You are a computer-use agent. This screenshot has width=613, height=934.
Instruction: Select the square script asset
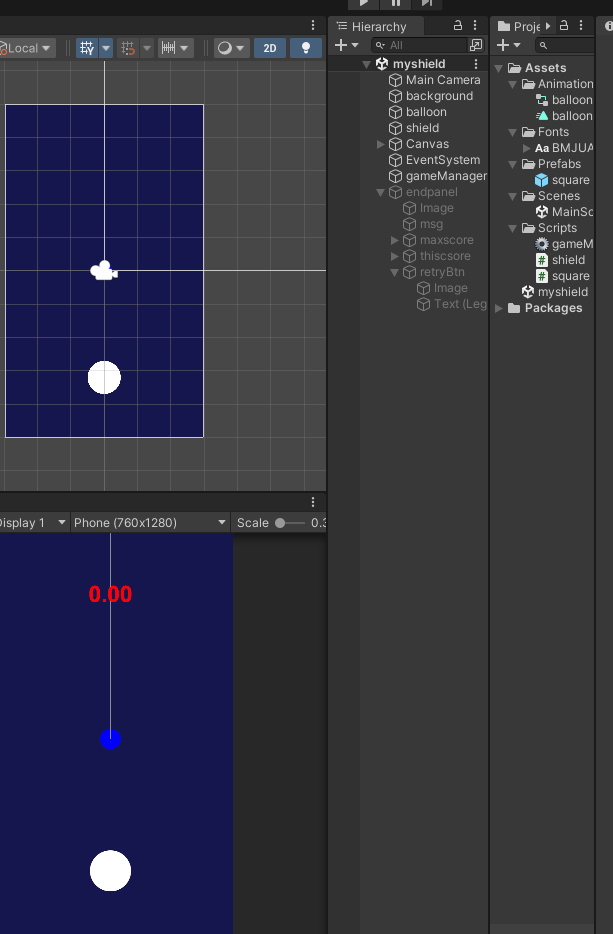click(x=562, y=276)
